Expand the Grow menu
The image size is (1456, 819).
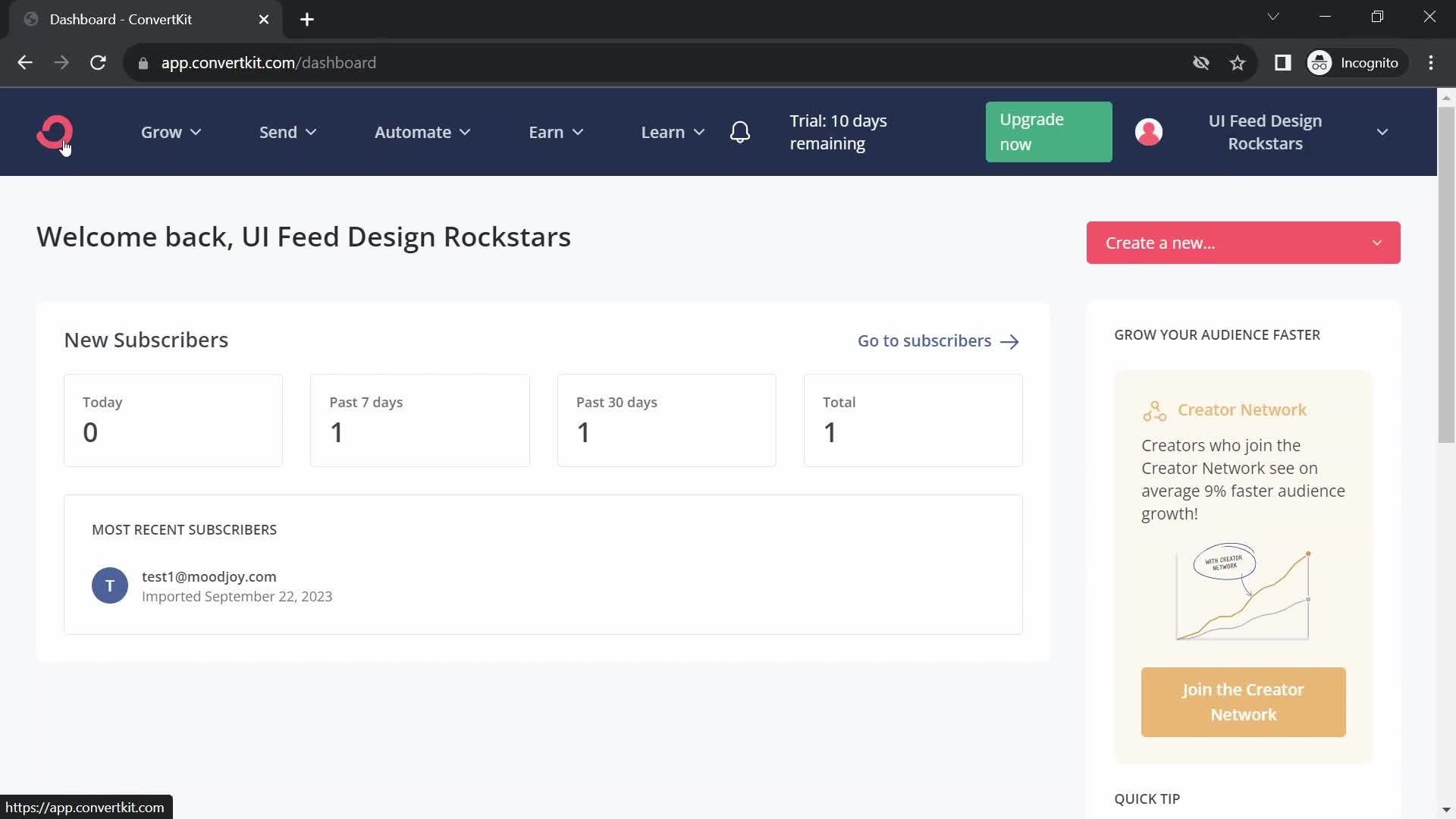pyautogui.click(x=171, y=132)
